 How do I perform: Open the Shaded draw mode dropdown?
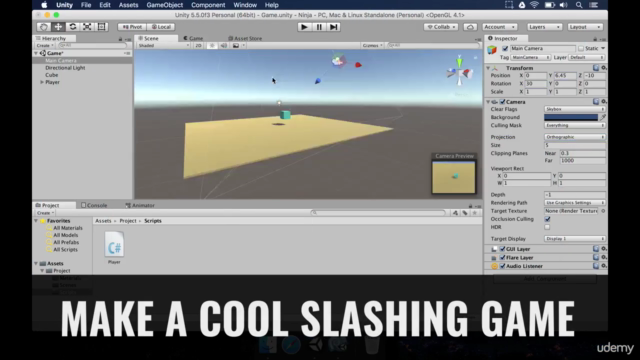click(164, 45)
